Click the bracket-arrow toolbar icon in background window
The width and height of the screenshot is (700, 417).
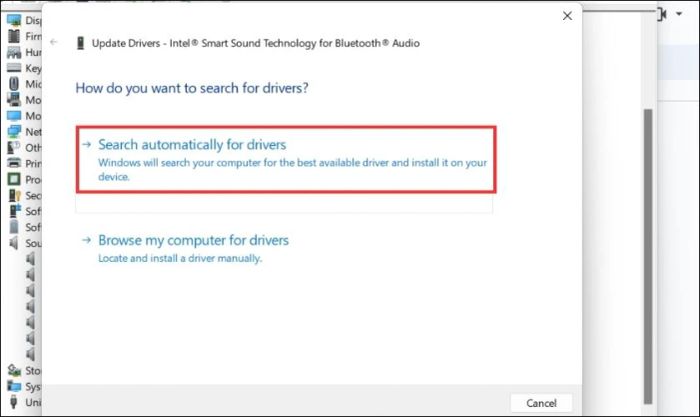[x=662, y=14]
